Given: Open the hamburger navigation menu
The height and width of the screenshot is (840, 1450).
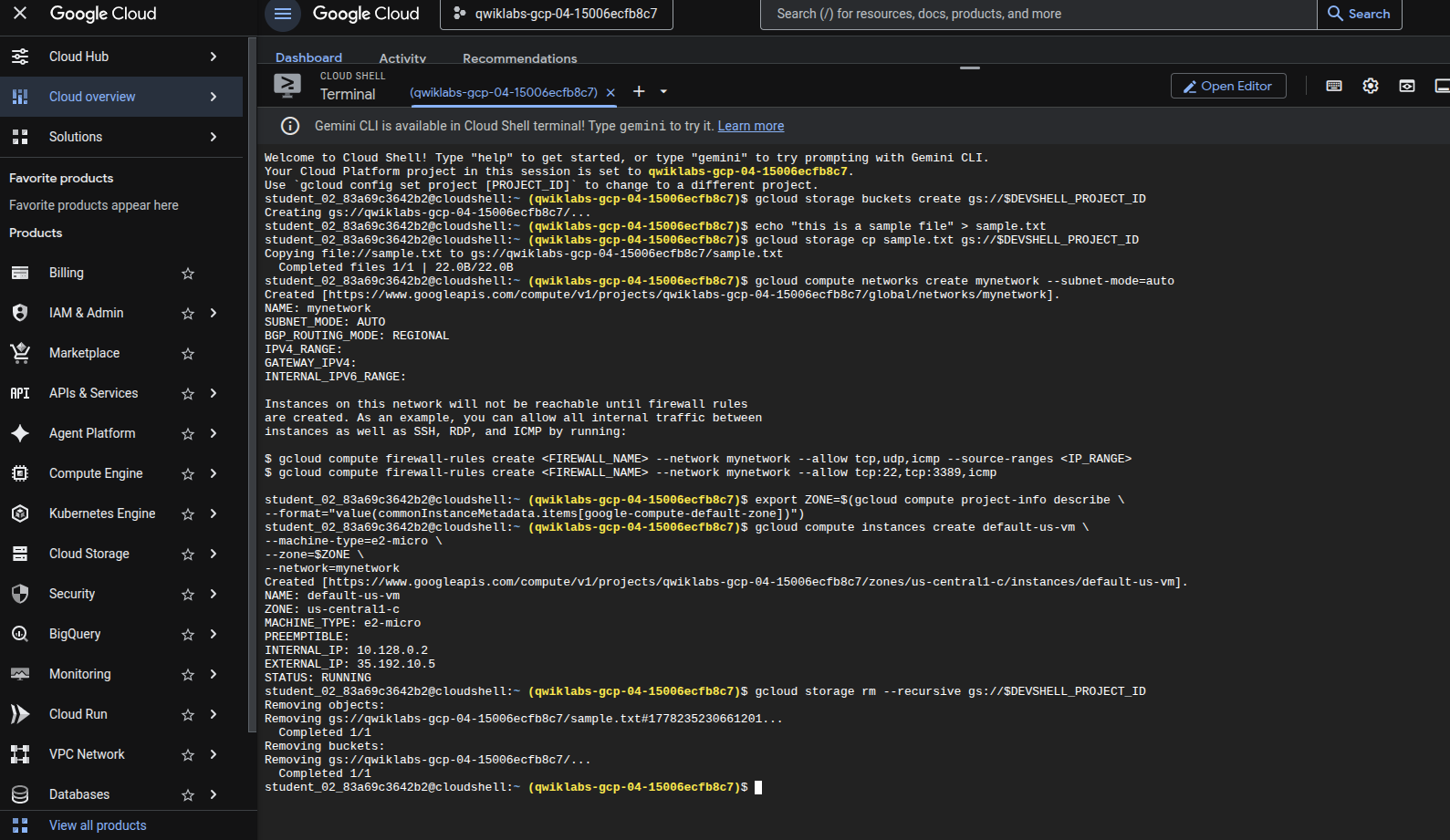Looking at the screenshot, I should click(283, 14).
